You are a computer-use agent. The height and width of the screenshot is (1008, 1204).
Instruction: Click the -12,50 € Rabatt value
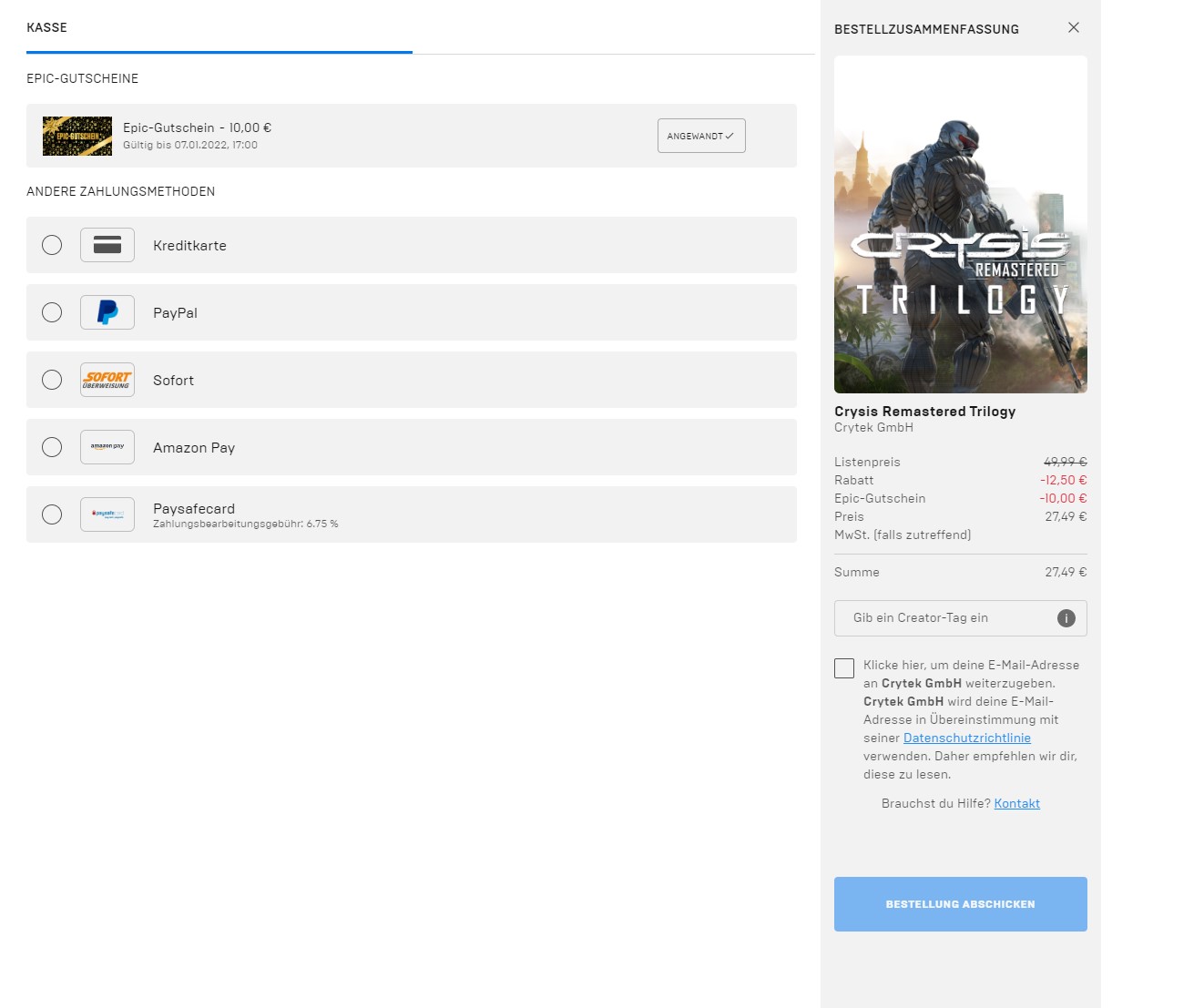[x=1064, y=480]
